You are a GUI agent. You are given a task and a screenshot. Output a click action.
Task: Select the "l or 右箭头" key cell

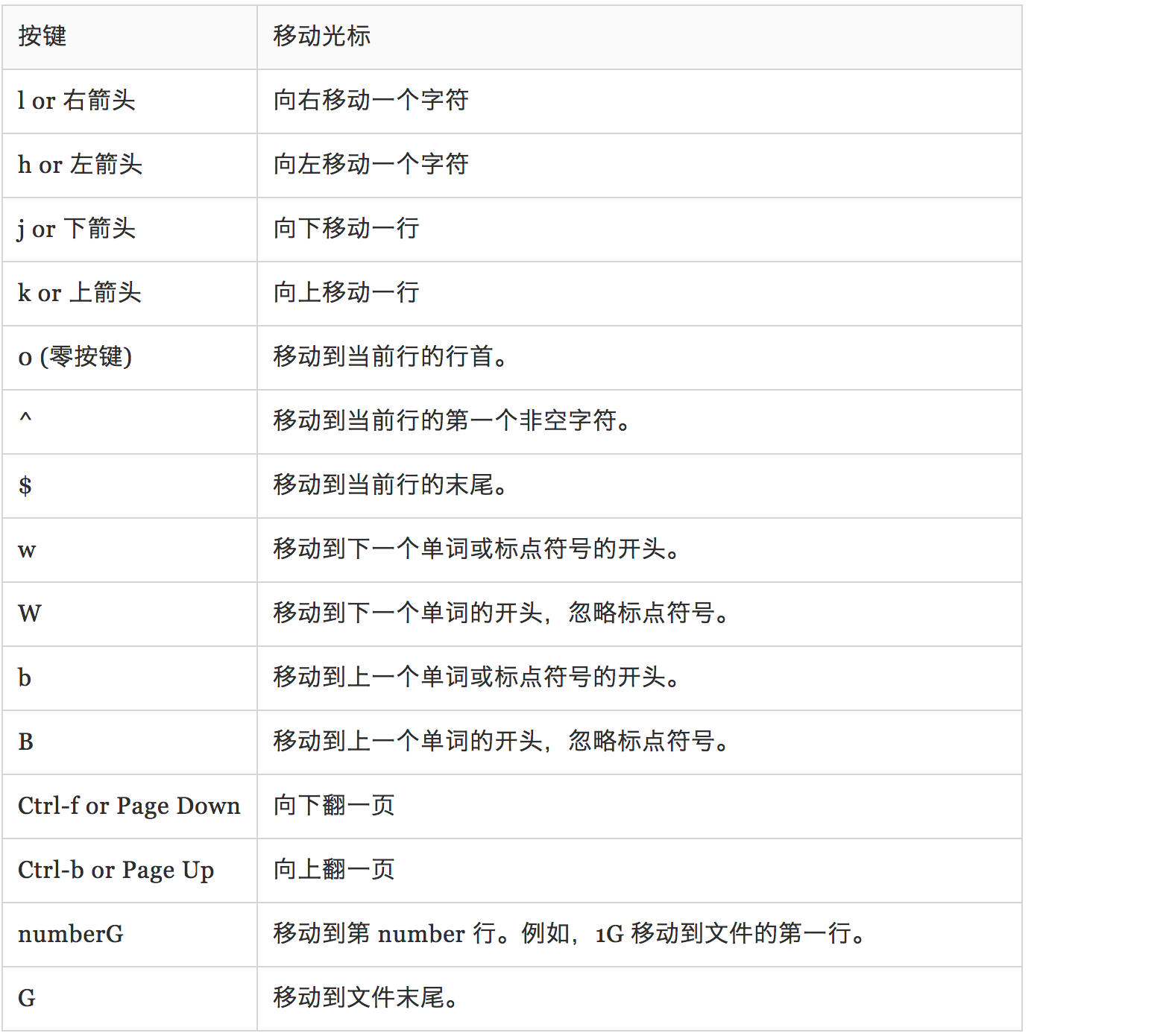76,100
